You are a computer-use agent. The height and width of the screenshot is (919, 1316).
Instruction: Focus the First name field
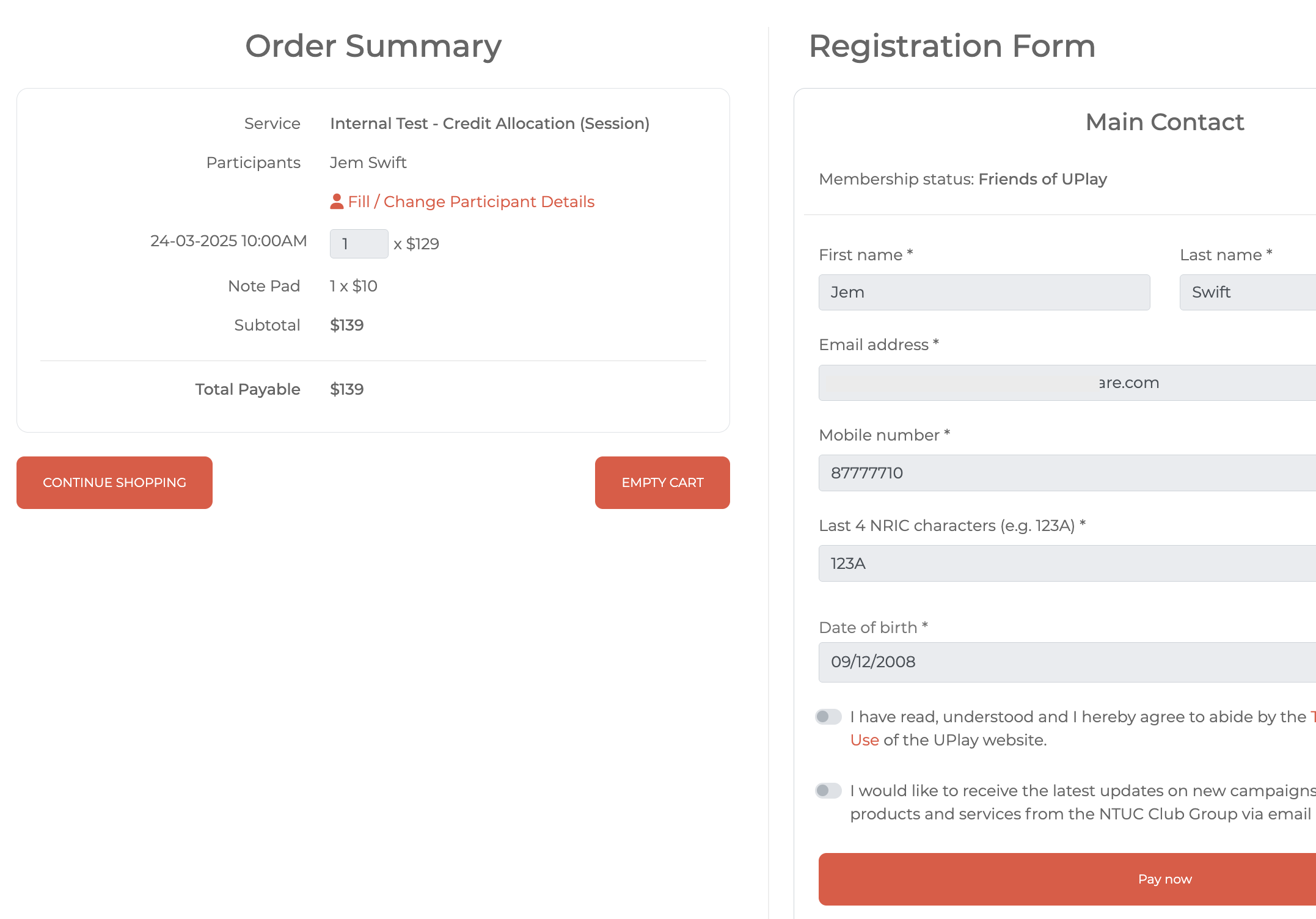click(x=984, y=292)
